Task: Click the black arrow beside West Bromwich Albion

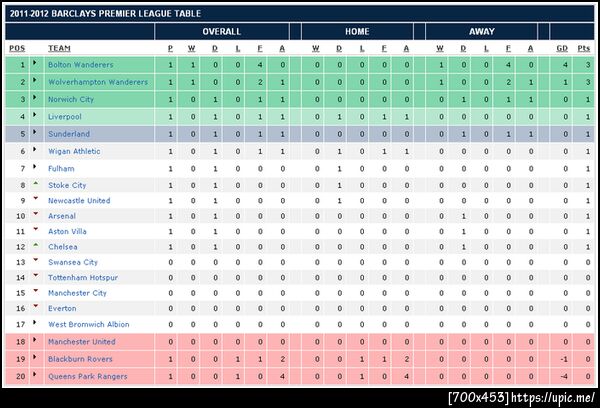Action: point(36,323)
